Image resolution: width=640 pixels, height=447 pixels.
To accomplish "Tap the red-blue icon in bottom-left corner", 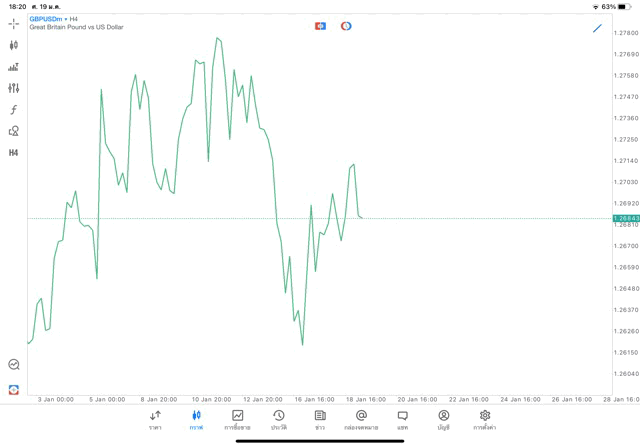I will pos(14,389).
